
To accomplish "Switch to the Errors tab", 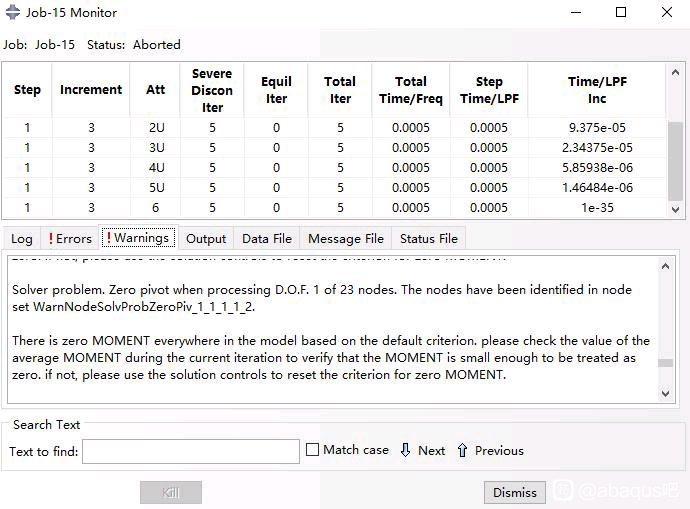I will [70, 239].
